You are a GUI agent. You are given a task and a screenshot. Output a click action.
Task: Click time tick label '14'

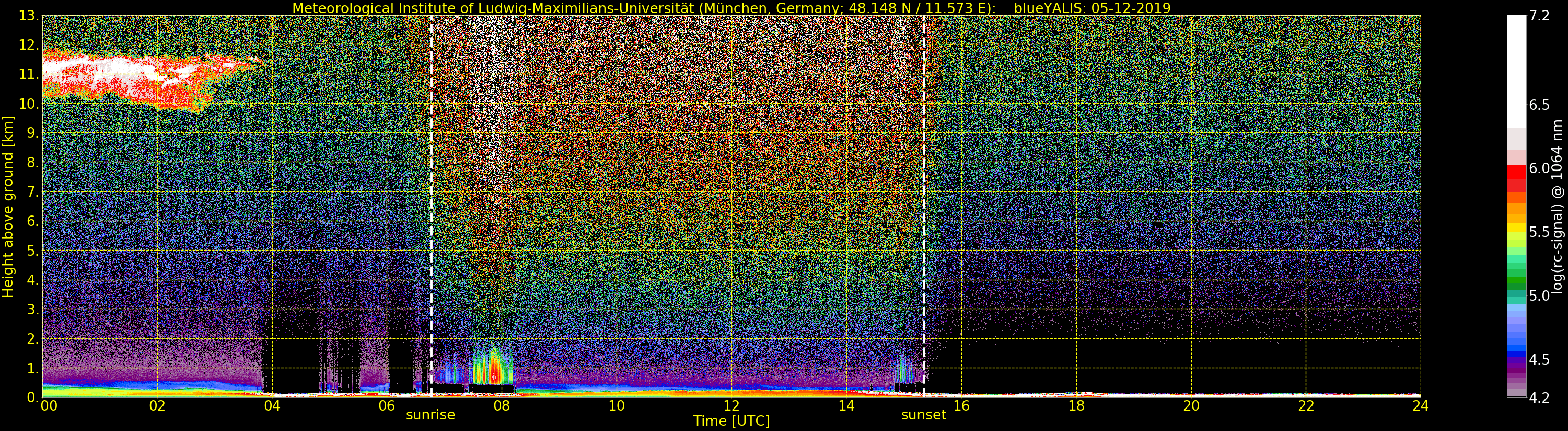[846, 405]
